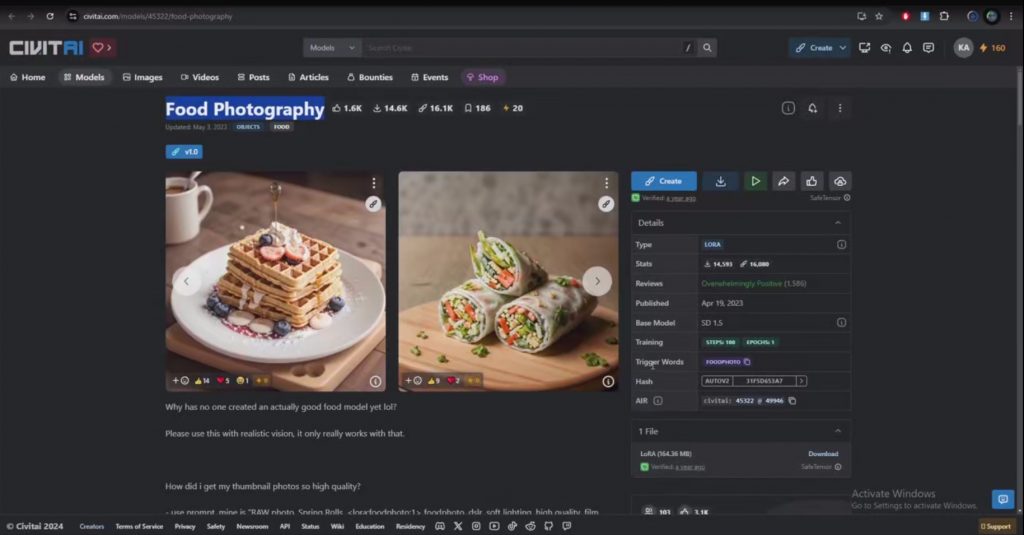This screenshot has width=1024, height=535.
Task: Click the bell-plus notify icon for model
Action: click(812, 108)
